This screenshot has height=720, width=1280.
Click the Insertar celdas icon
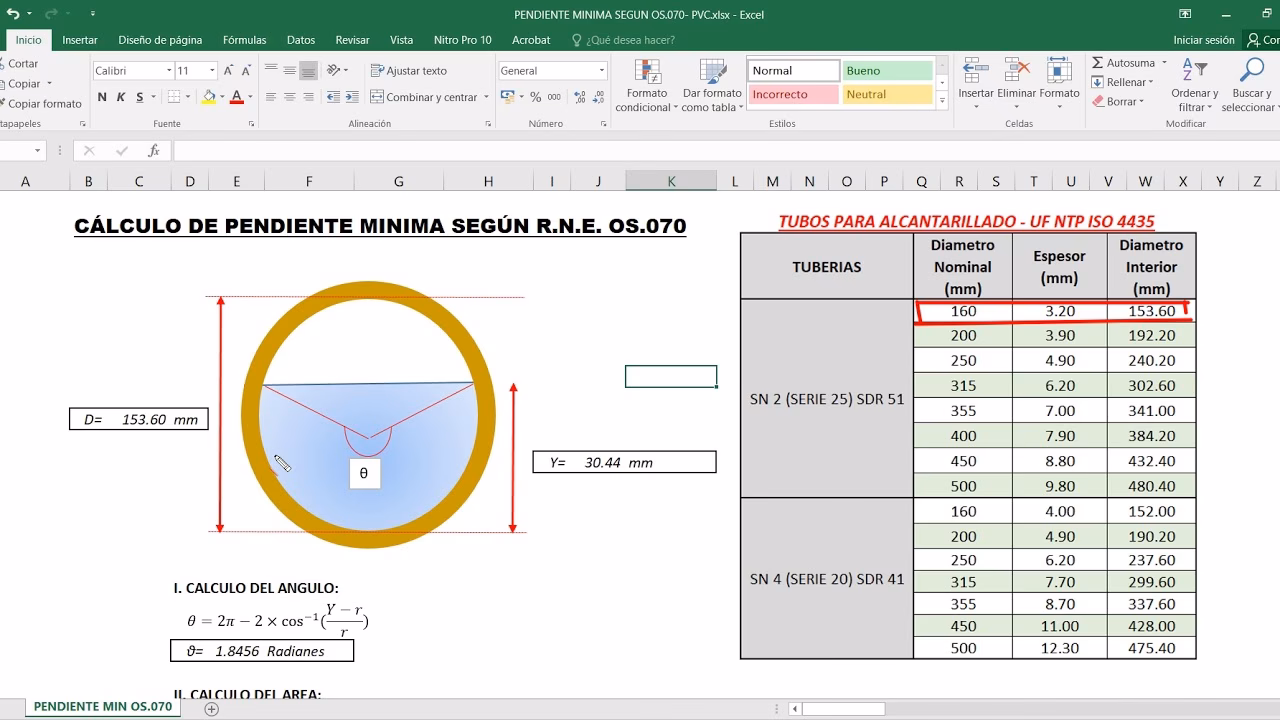[x=975, y=71]
